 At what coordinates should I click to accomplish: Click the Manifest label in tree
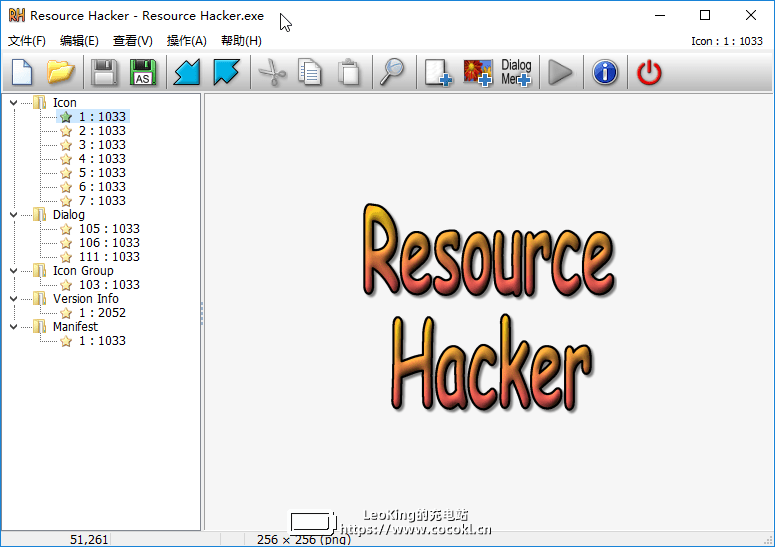[x=75, y=327]
